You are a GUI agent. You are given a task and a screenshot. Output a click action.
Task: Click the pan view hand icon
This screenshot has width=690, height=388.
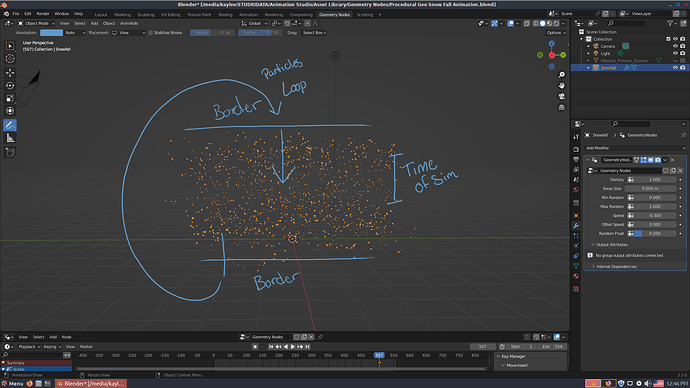(562, 86)
